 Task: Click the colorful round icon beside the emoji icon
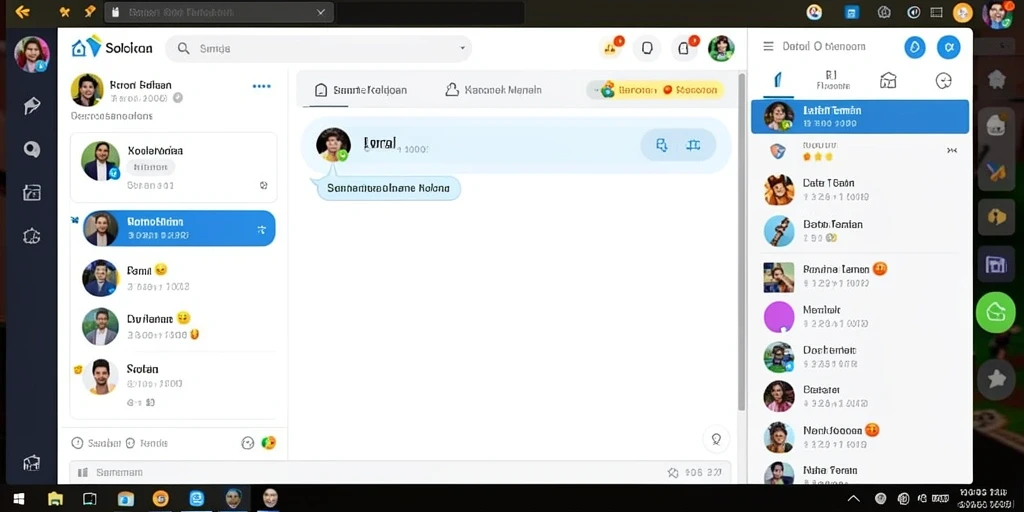[x=268, y=443]
